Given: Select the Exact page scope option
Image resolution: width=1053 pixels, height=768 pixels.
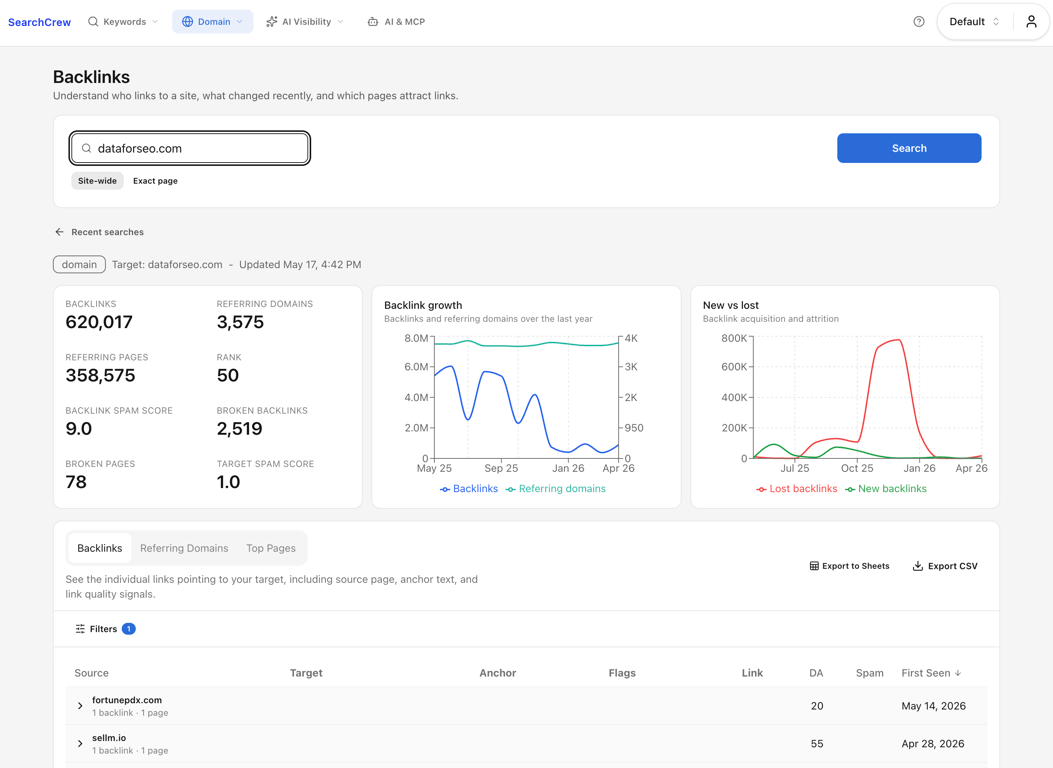Looking at the screenshot, I should tap(155, 181).
